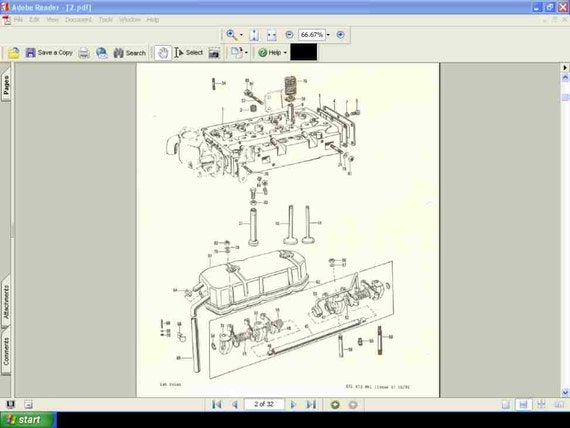Open the File menu
Viewport: 570px width, 428px height.
[x=18, y=20]
